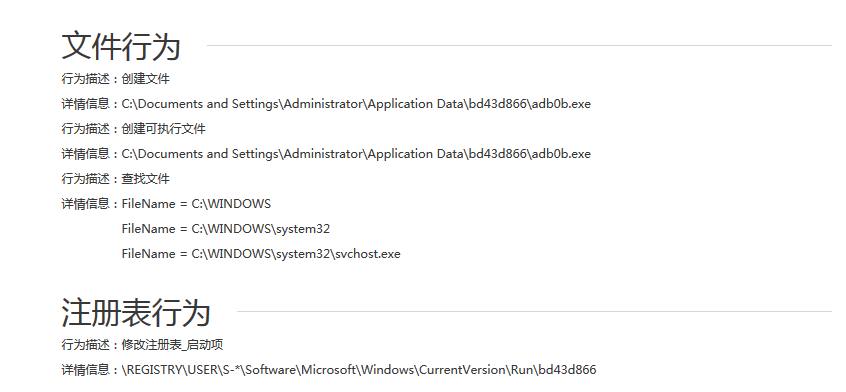Click the 注册表行为 section heading
Image resolution: width=846 pixels, height=392 pixels.
(x=135, y=312)
